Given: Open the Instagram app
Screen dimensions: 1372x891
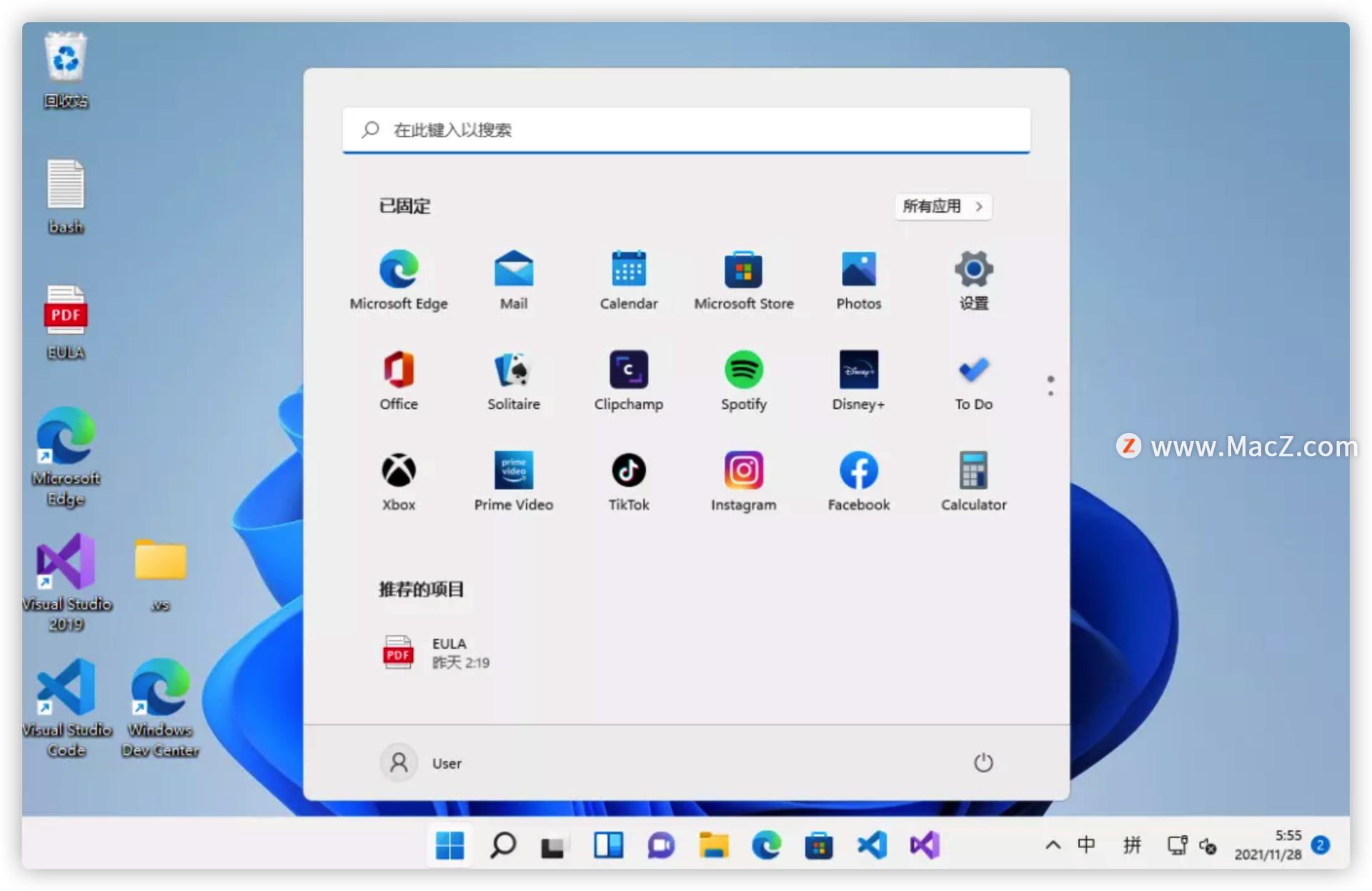Looking at the screenshot, I should pyautogui.click(x=744, y=481).
